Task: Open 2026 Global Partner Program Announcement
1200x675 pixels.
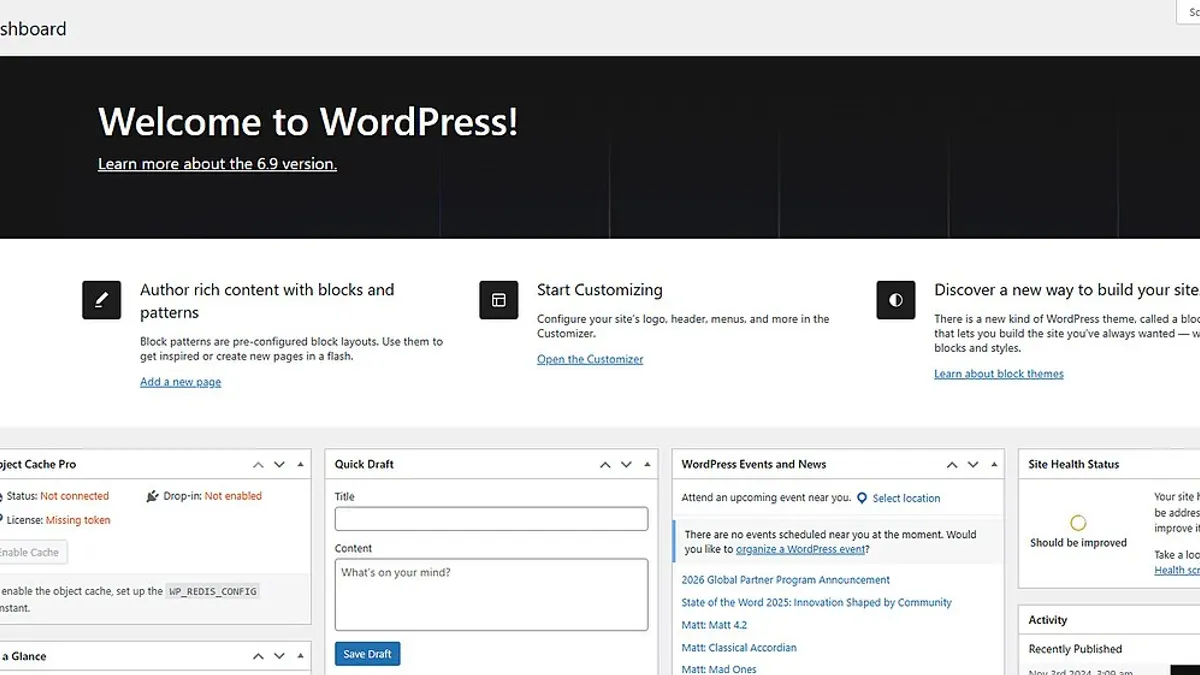Action: 785,580
